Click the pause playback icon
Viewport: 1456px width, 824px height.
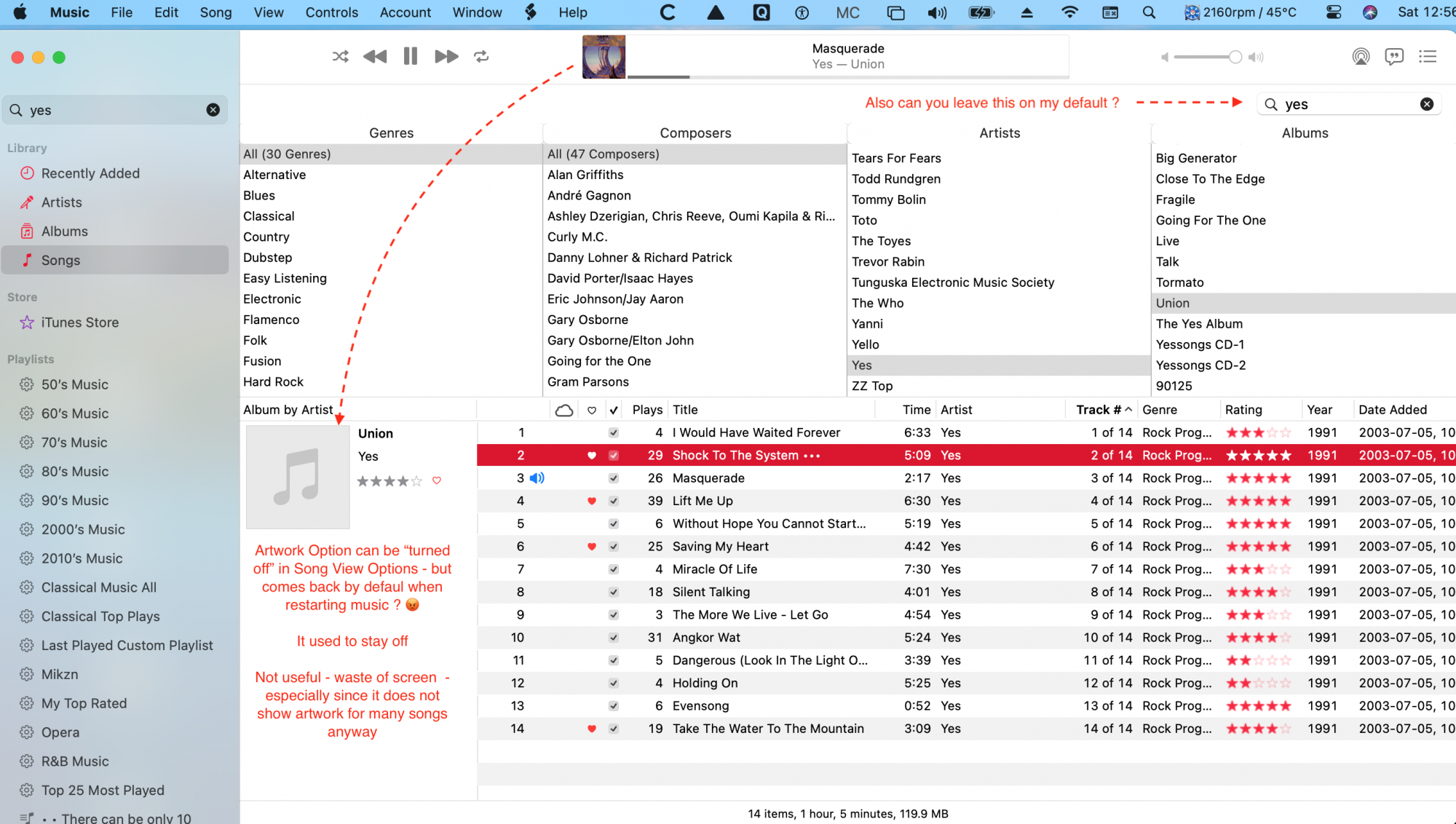(410, 56)
